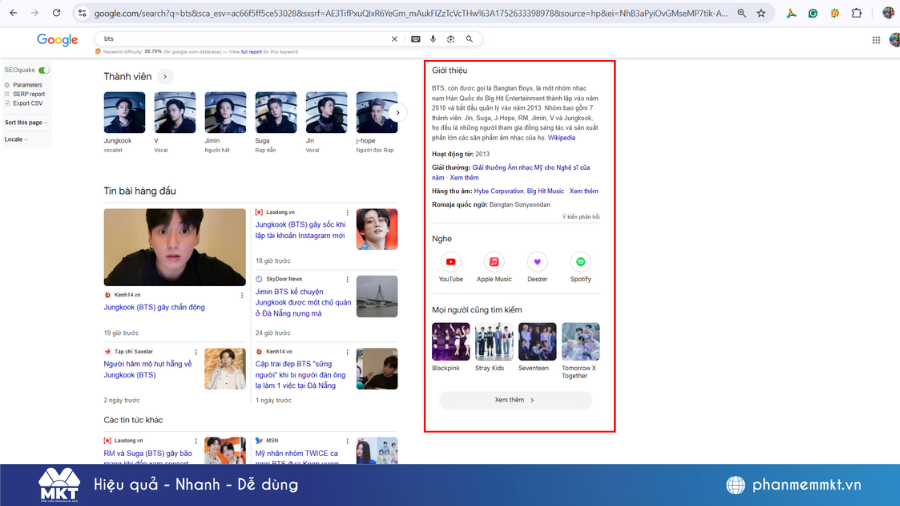Open SEOquake Parameters
Image resolution: width=900 pixels, height=506 pixels.
point(27,85)
